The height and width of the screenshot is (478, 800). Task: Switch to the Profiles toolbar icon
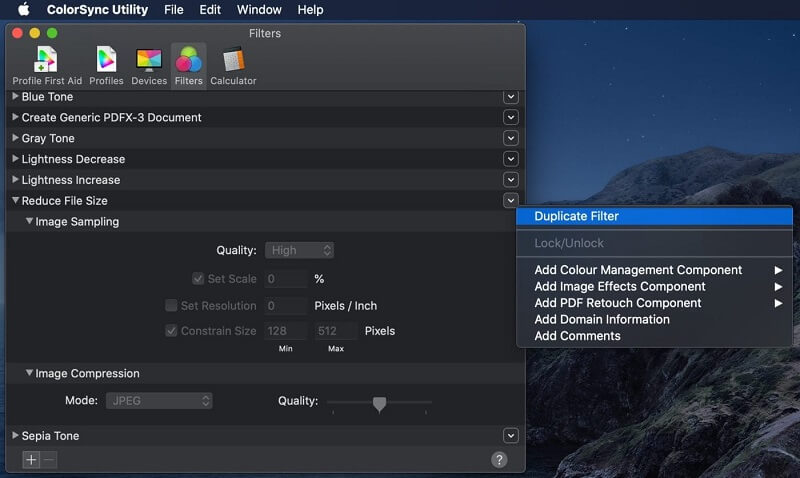point(106,65)
